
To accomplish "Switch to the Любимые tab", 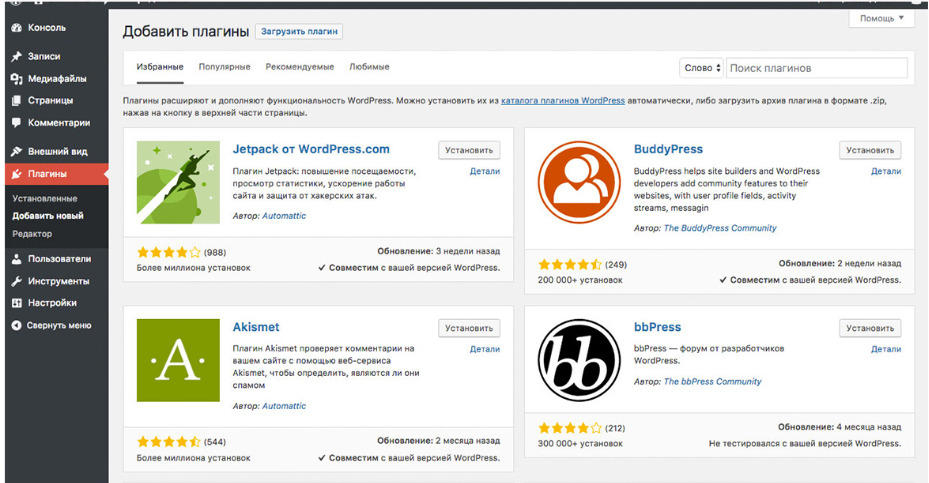I will pos(369,67).
